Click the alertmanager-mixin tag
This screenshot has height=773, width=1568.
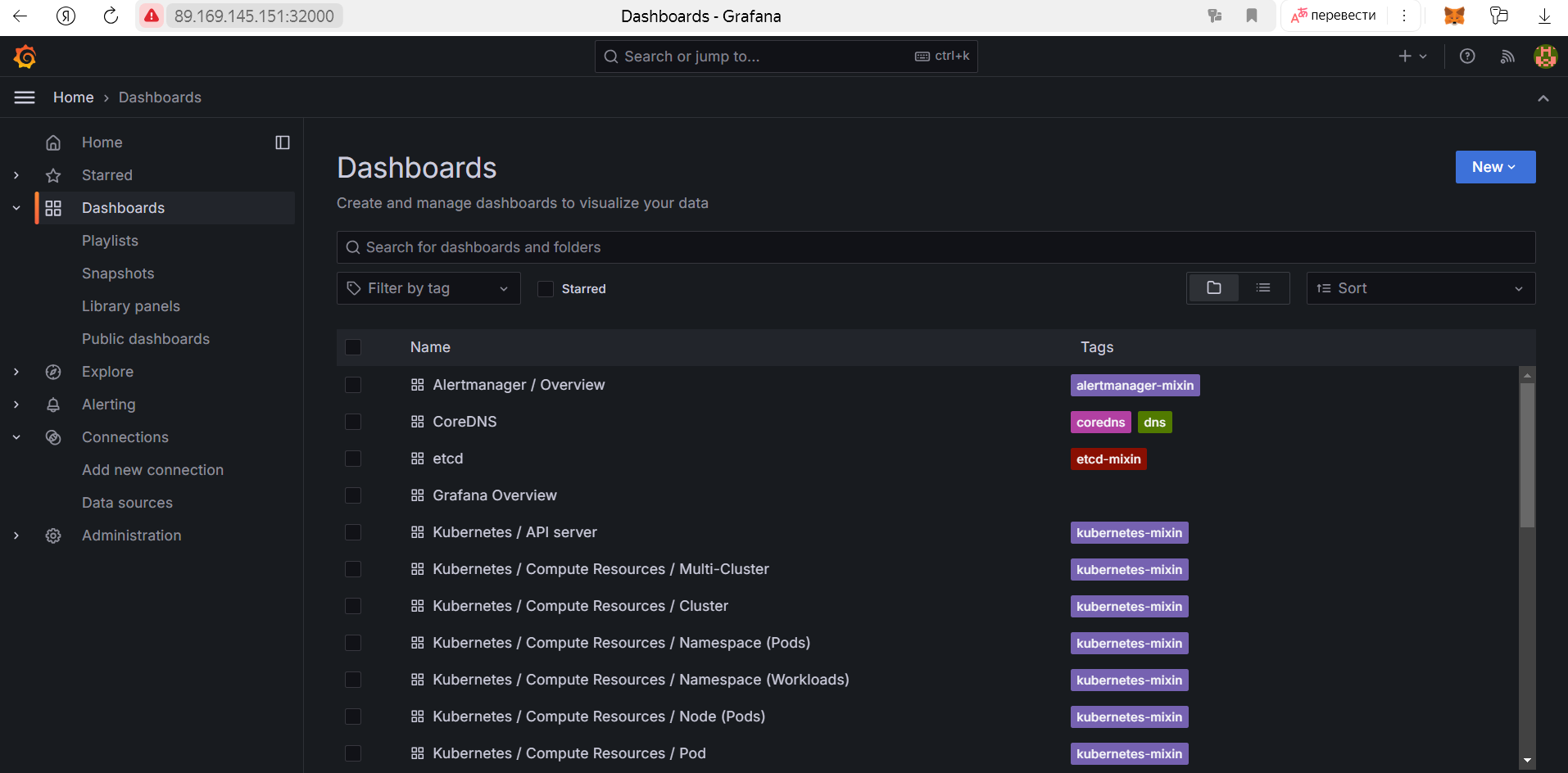1135,386
